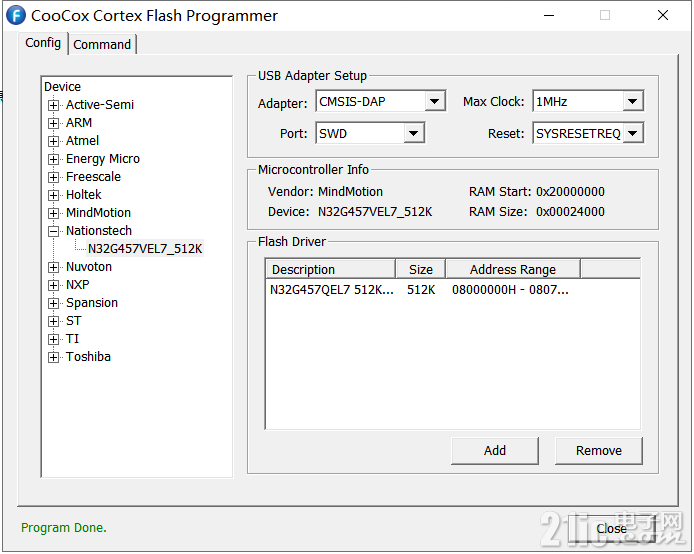
Task: Select the Freescale tree label
Action: pos(93,177)
